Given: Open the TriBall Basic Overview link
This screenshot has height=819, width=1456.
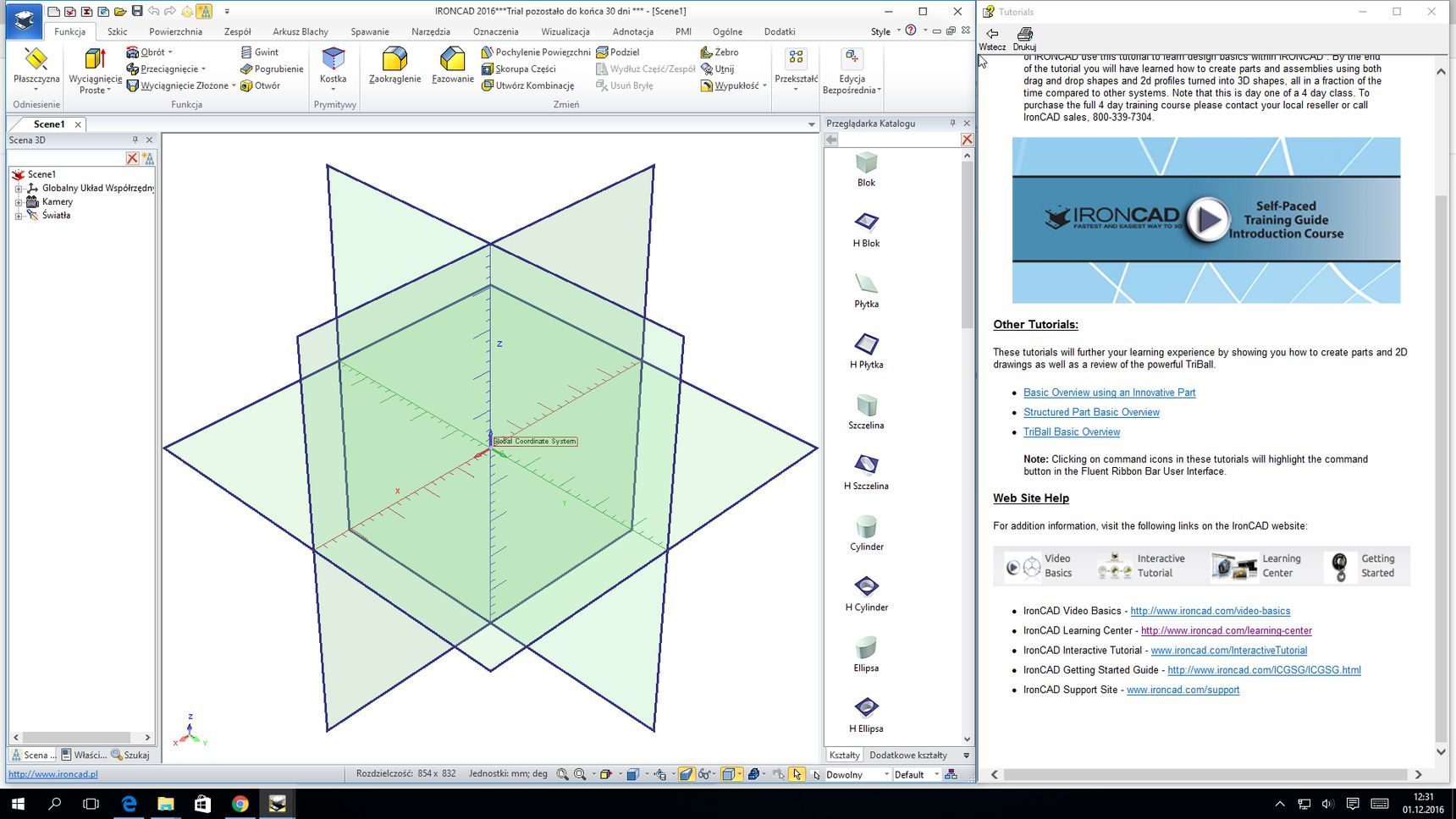Looking at the screenshot, I should pyautogui.click(x=1072, y=431).
